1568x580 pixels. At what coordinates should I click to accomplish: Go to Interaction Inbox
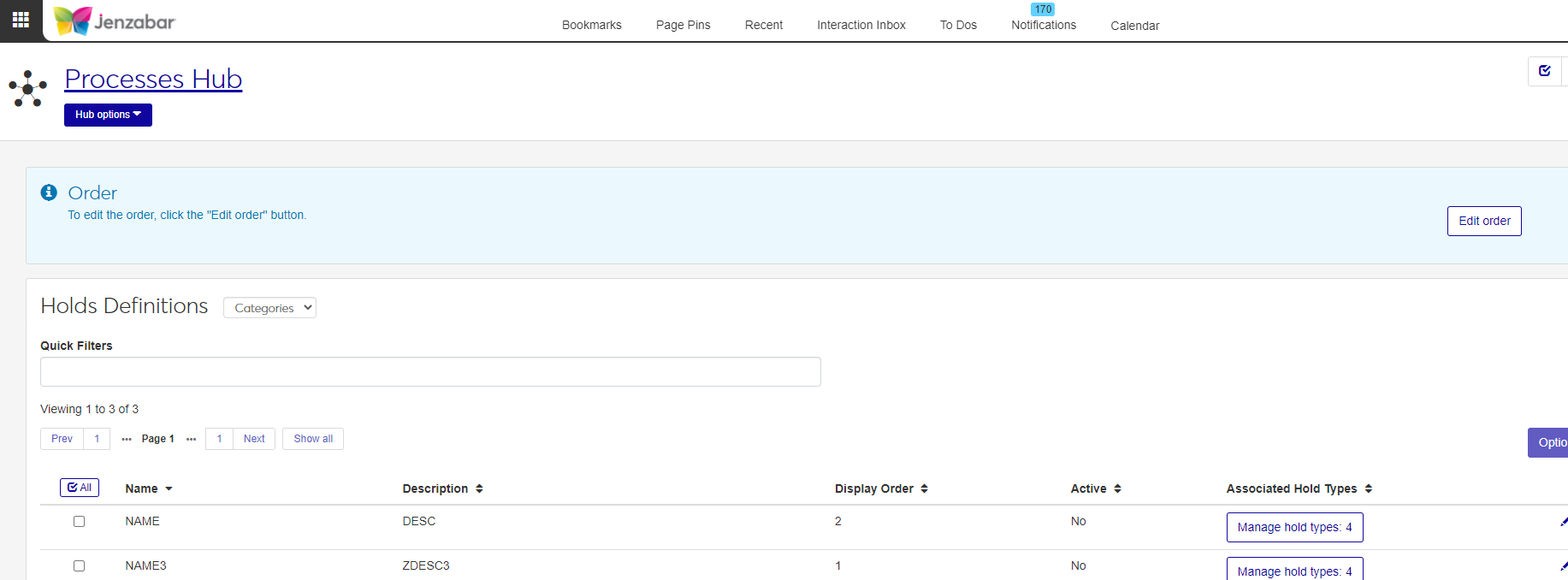coord(861,25)
